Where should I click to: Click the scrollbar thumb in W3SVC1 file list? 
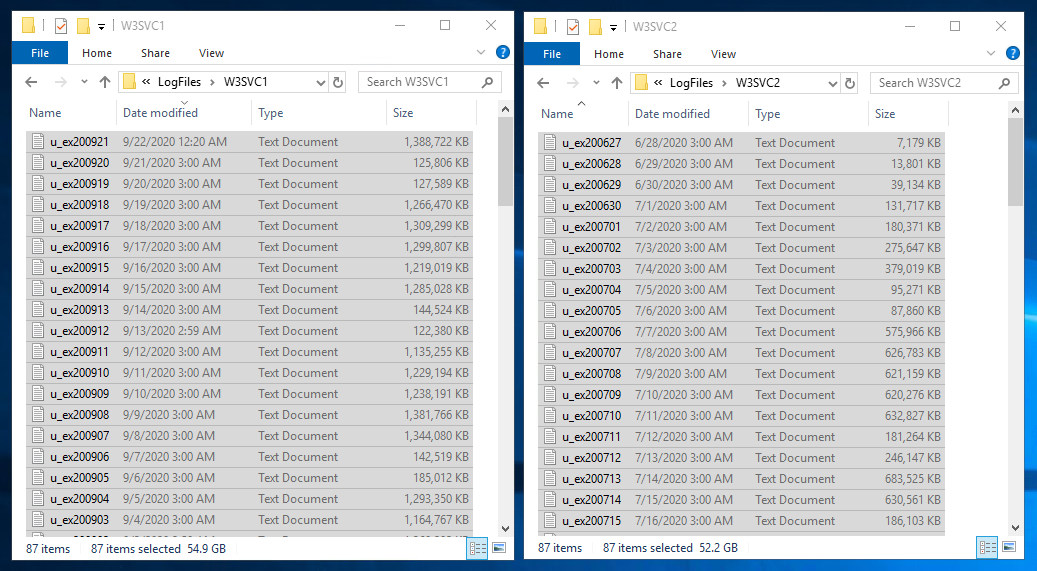coord(505,163)
